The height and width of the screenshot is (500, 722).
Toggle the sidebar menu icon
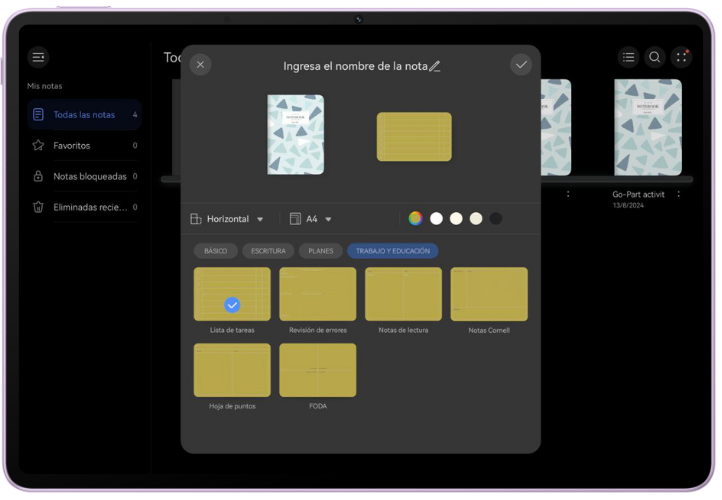(x=38, y=57)
